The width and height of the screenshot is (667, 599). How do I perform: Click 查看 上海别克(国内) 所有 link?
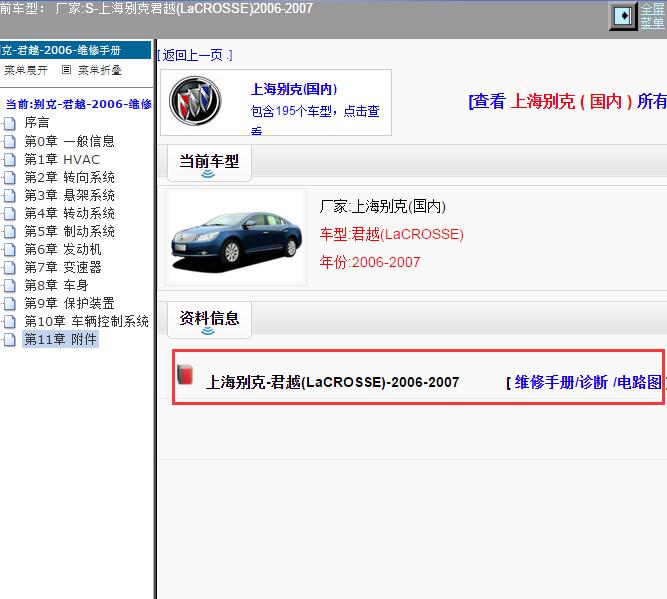click(567, 101)
